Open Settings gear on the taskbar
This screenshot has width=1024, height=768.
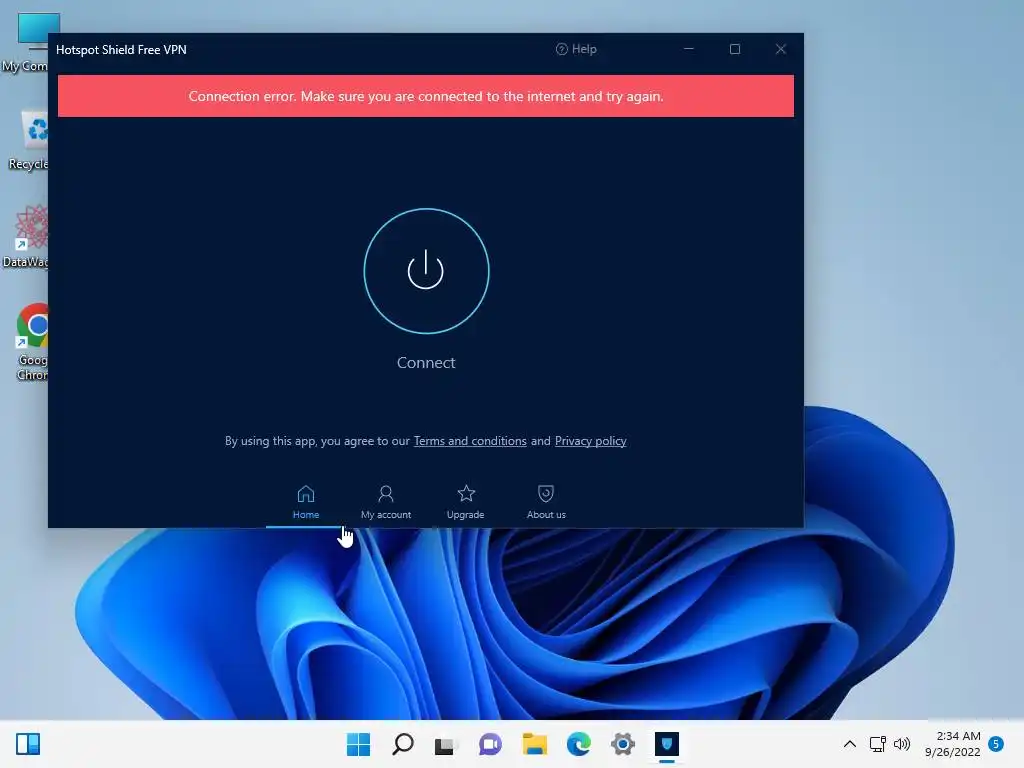pyautogui.click(x=622, y=744)
